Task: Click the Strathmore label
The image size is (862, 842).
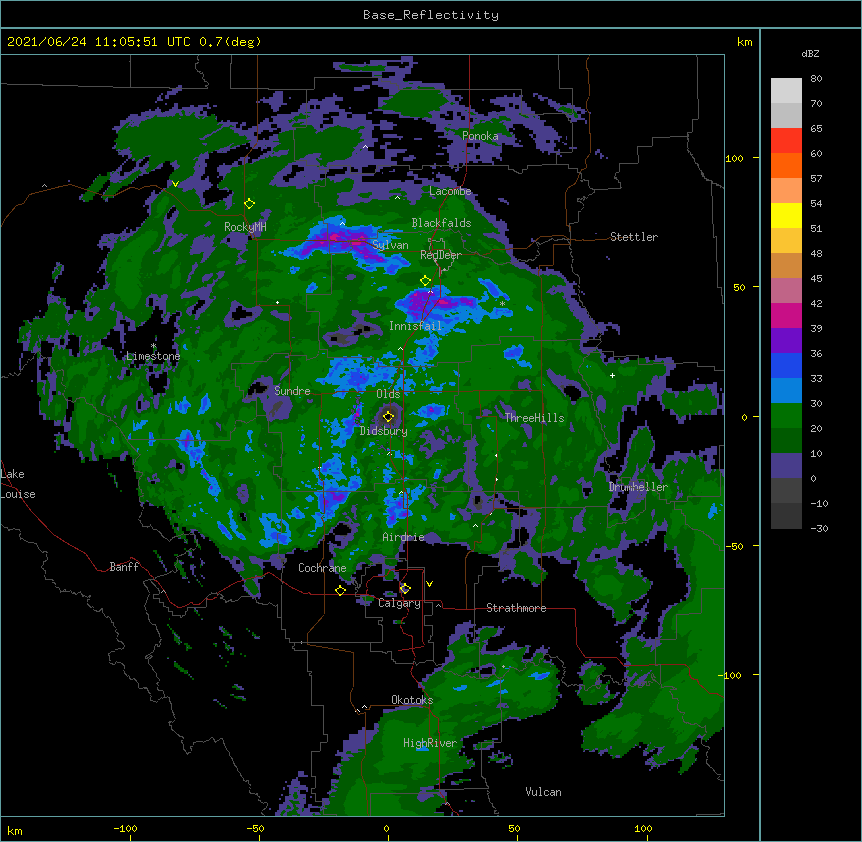Action: [x=516, y=608]
